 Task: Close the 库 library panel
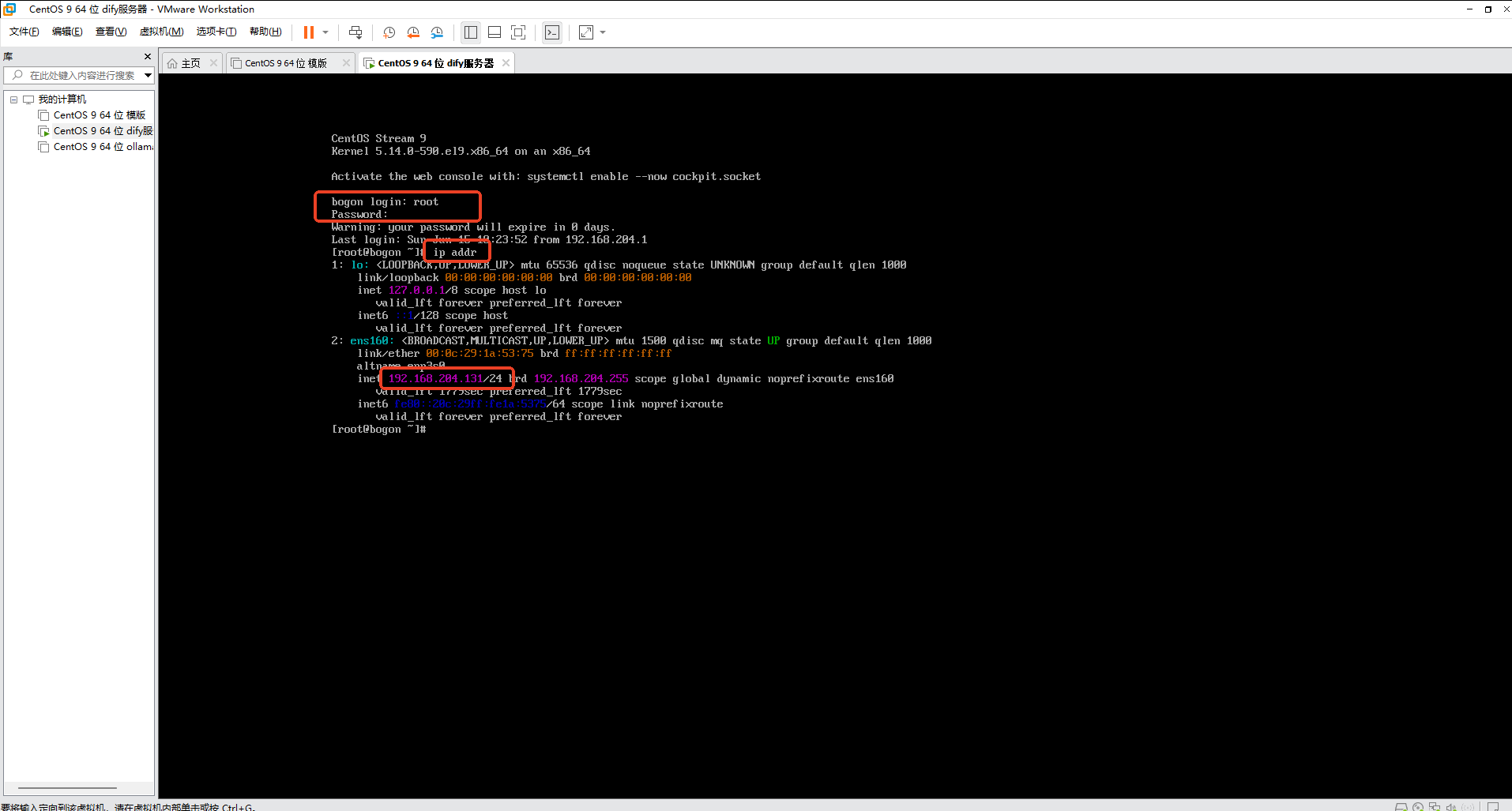click(x=148, y=57)
